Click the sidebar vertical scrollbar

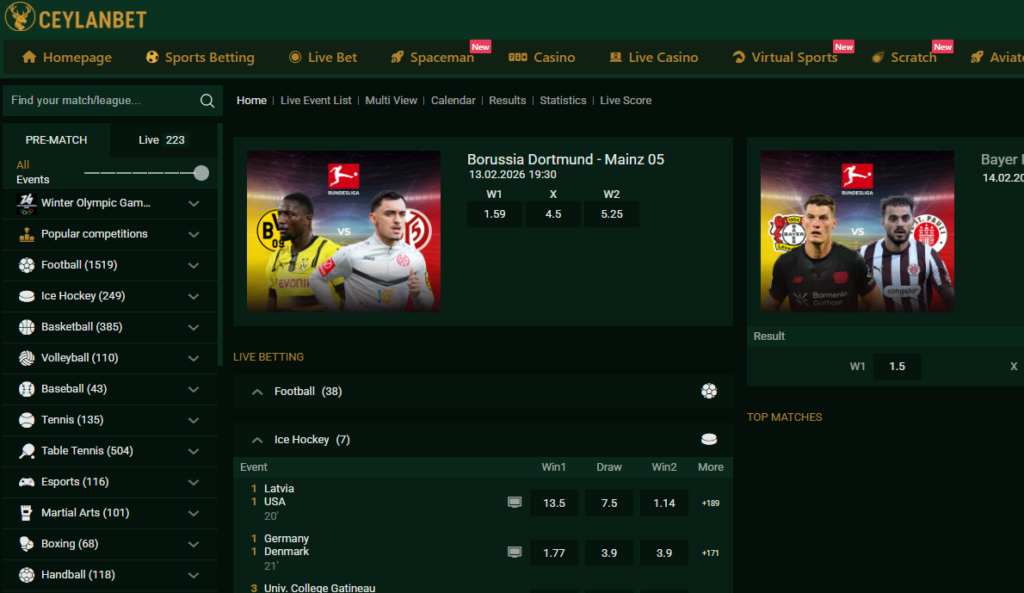coord(220,242)
